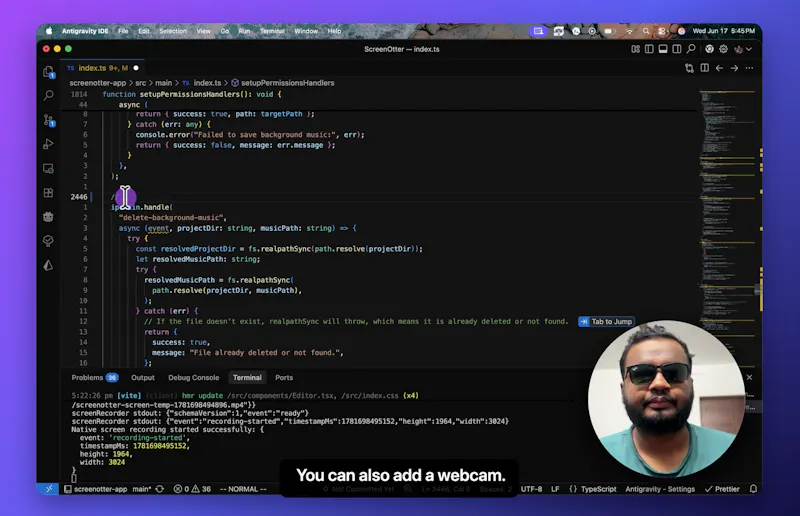Open the Remote Explorer view
This screenshot has height=516, width=800.
(x=48, y=168)
